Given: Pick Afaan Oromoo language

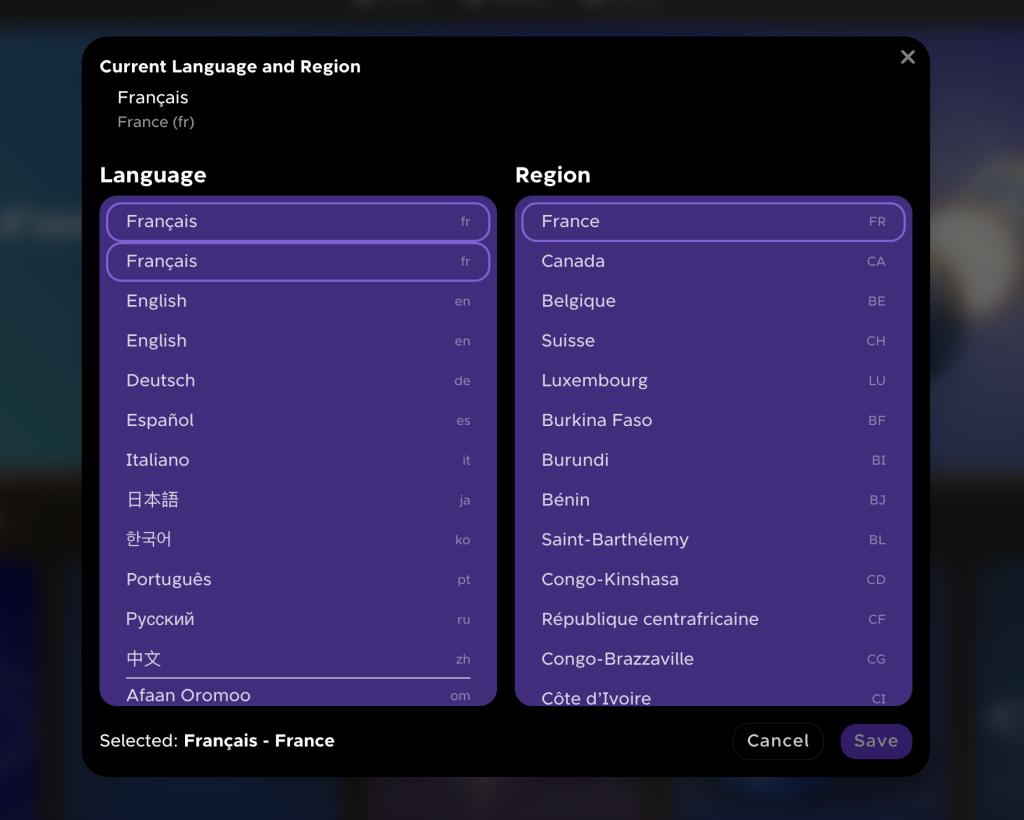Looking at the screenshot, I should pos(298,695).
